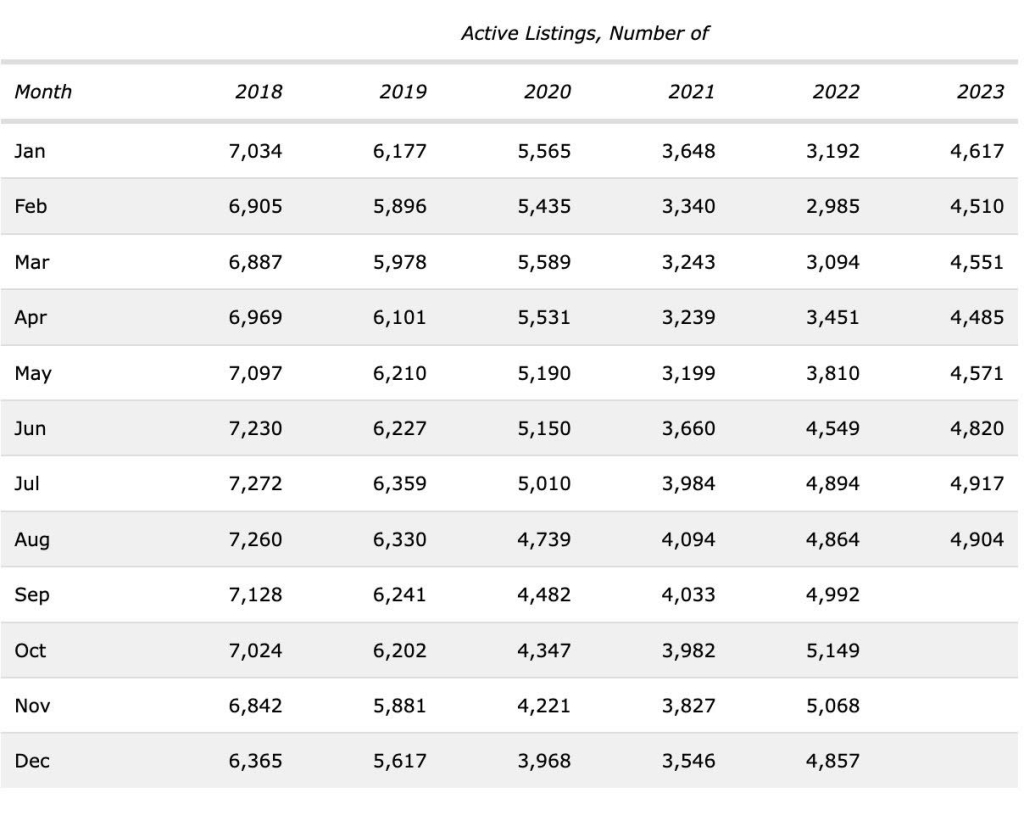Select the Jul 2018 value 7,272
The image size is (1024, 815).
click(258, 484)
